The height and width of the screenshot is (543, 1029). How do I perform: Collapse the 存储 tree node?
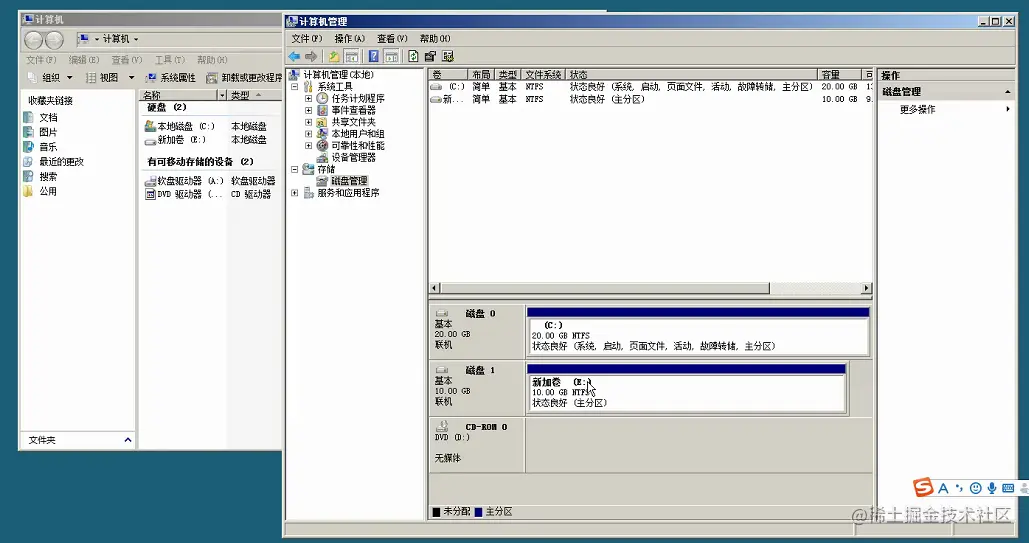(295, 169)
